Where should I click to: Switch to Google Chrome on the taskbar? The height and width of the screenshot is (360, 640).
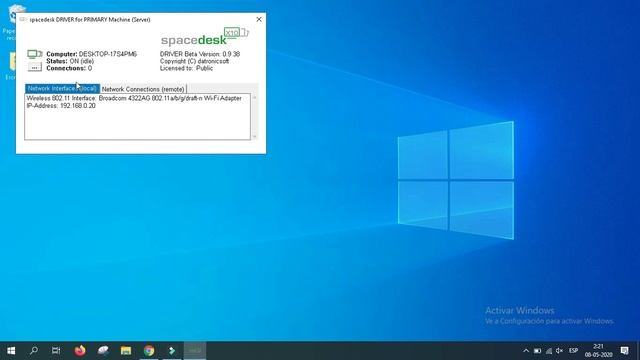pos(149,351)
